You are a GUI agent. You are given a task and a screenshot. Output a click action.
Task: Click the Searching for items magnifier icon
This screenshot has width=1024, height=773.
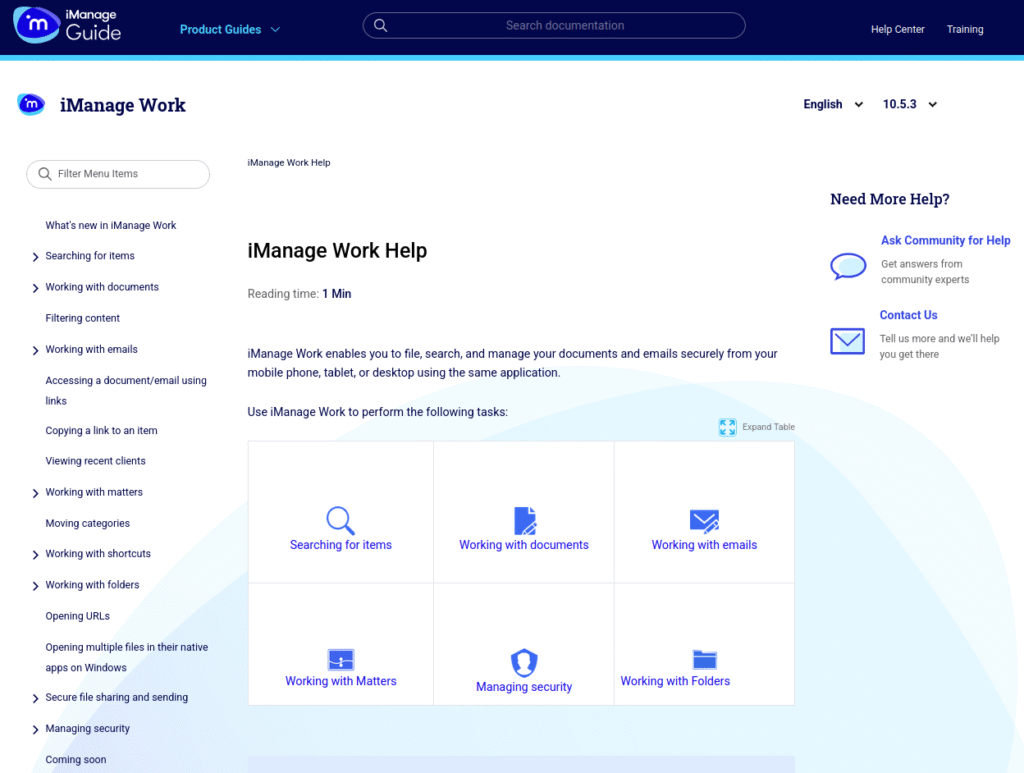[340, 520]
